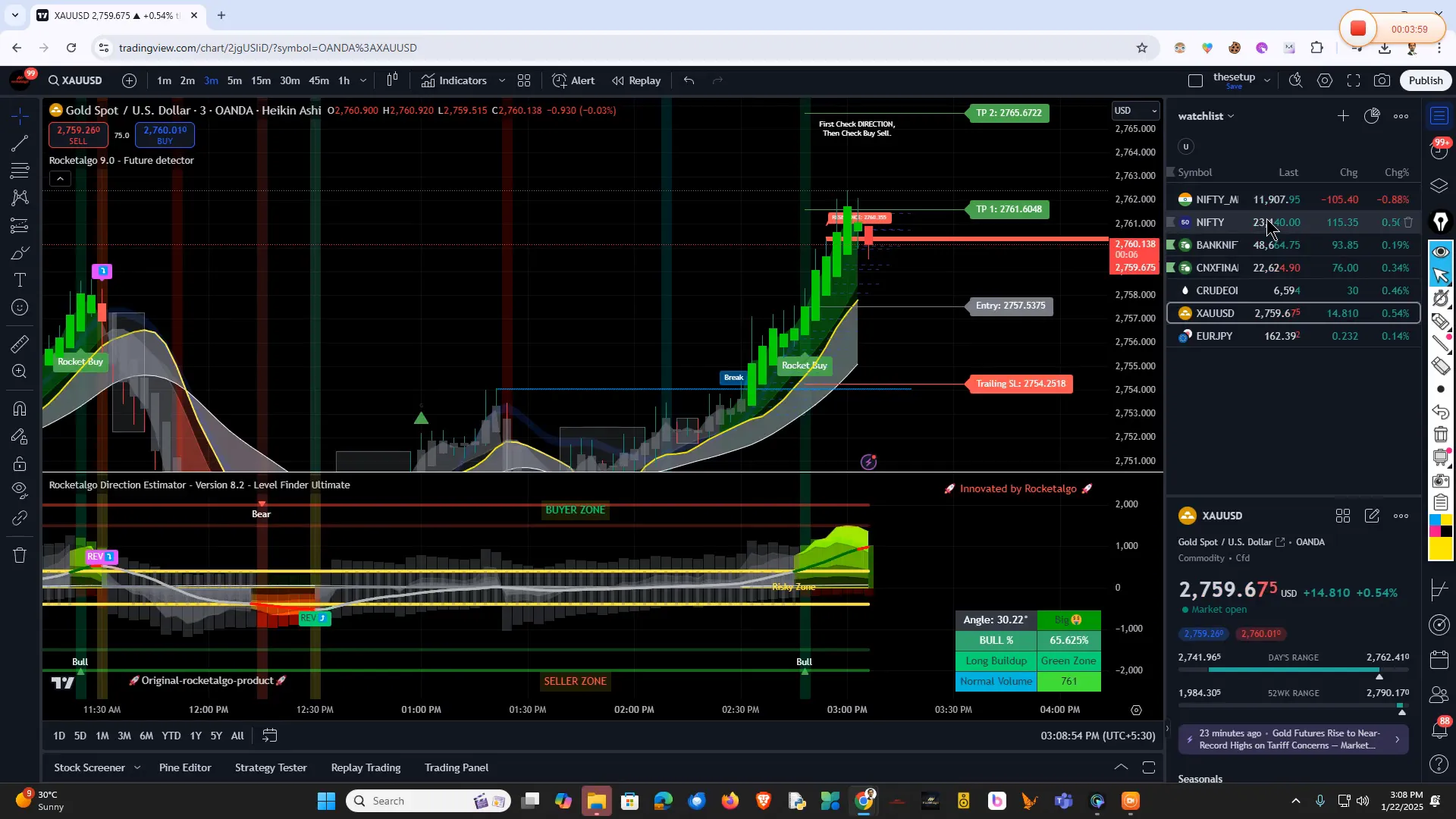The width and height of the screenshot is (1456, 819).
Task: Select the trend line drawing tool
Action: [20, 143]
